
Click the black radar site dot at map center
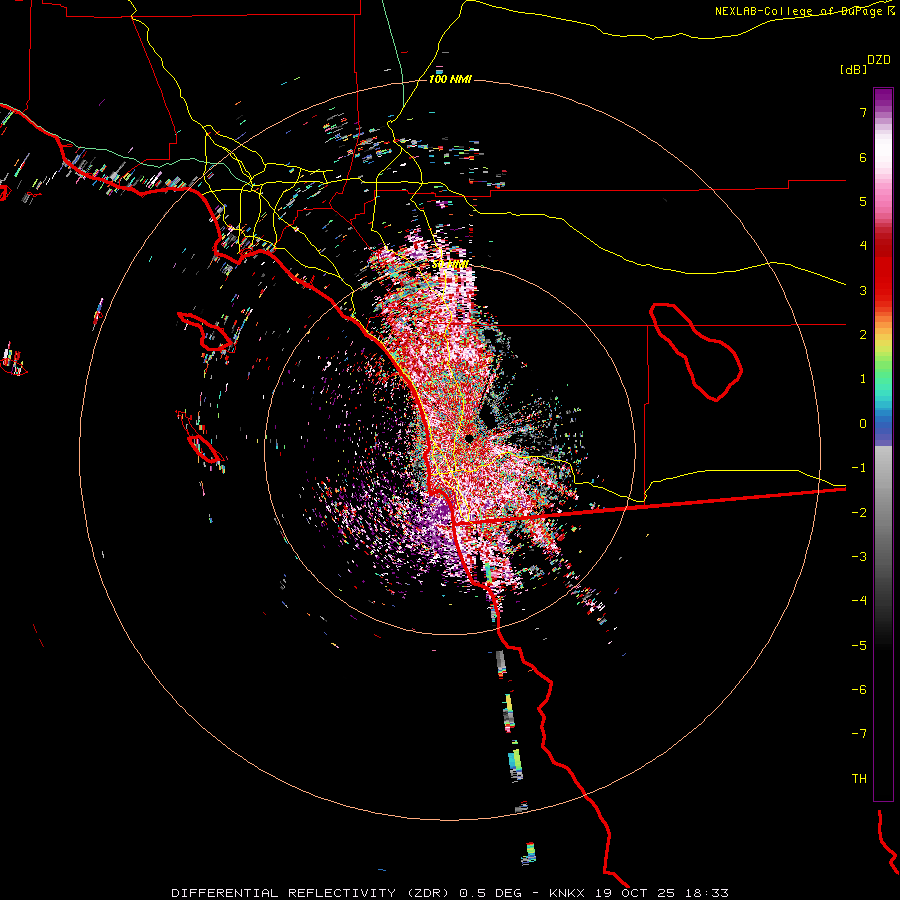(x=469, y=438)
